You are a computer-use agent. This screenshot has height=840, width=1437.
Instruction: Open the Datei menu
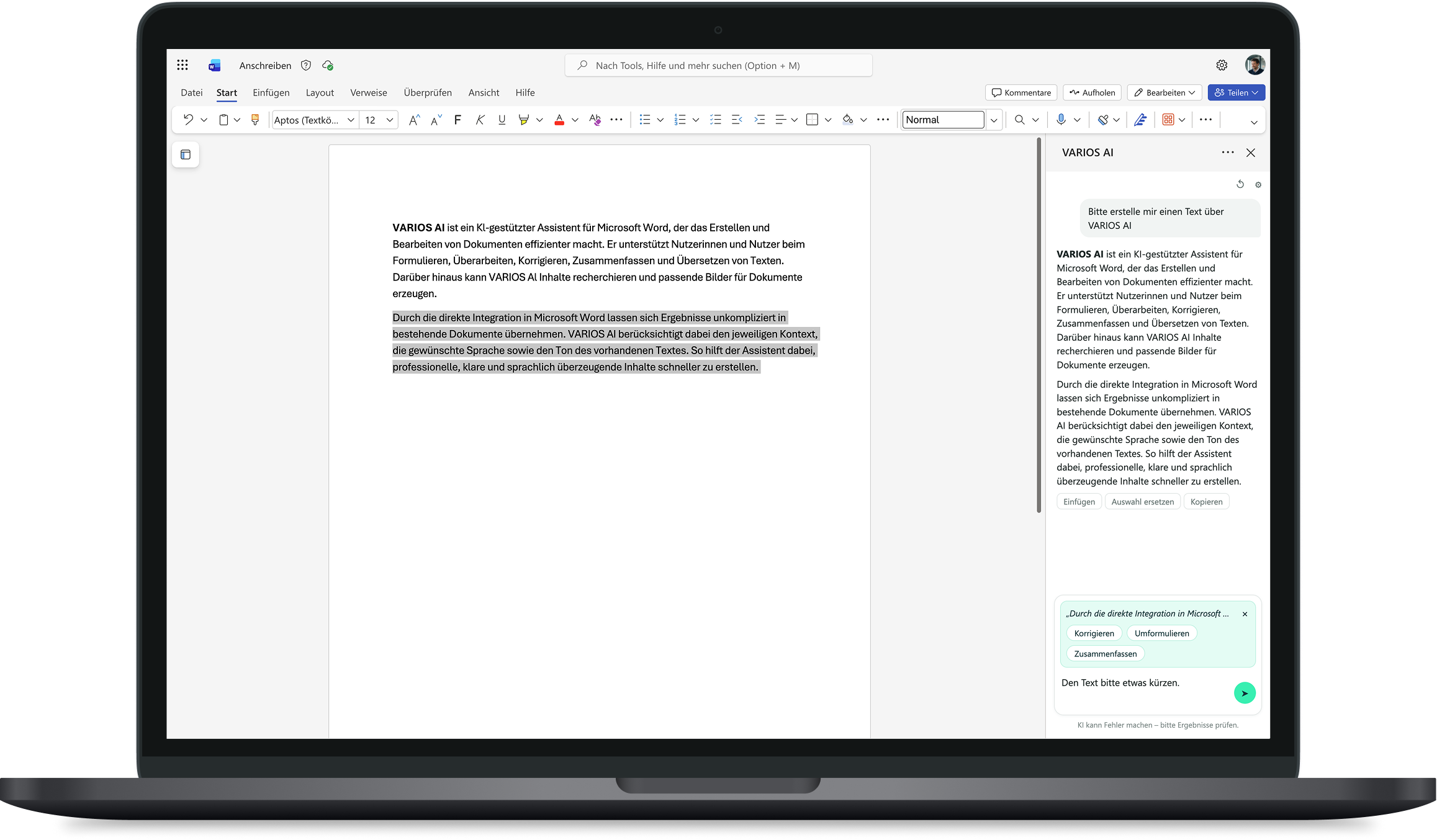[192, 92]
